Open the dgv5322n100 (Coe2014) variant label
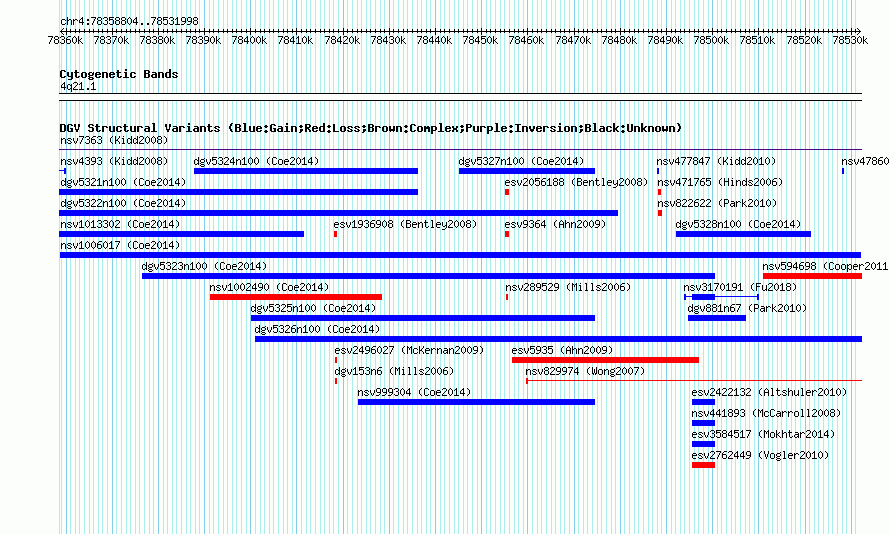The height and width of the screenshot is (534, 890). point(123,203)
